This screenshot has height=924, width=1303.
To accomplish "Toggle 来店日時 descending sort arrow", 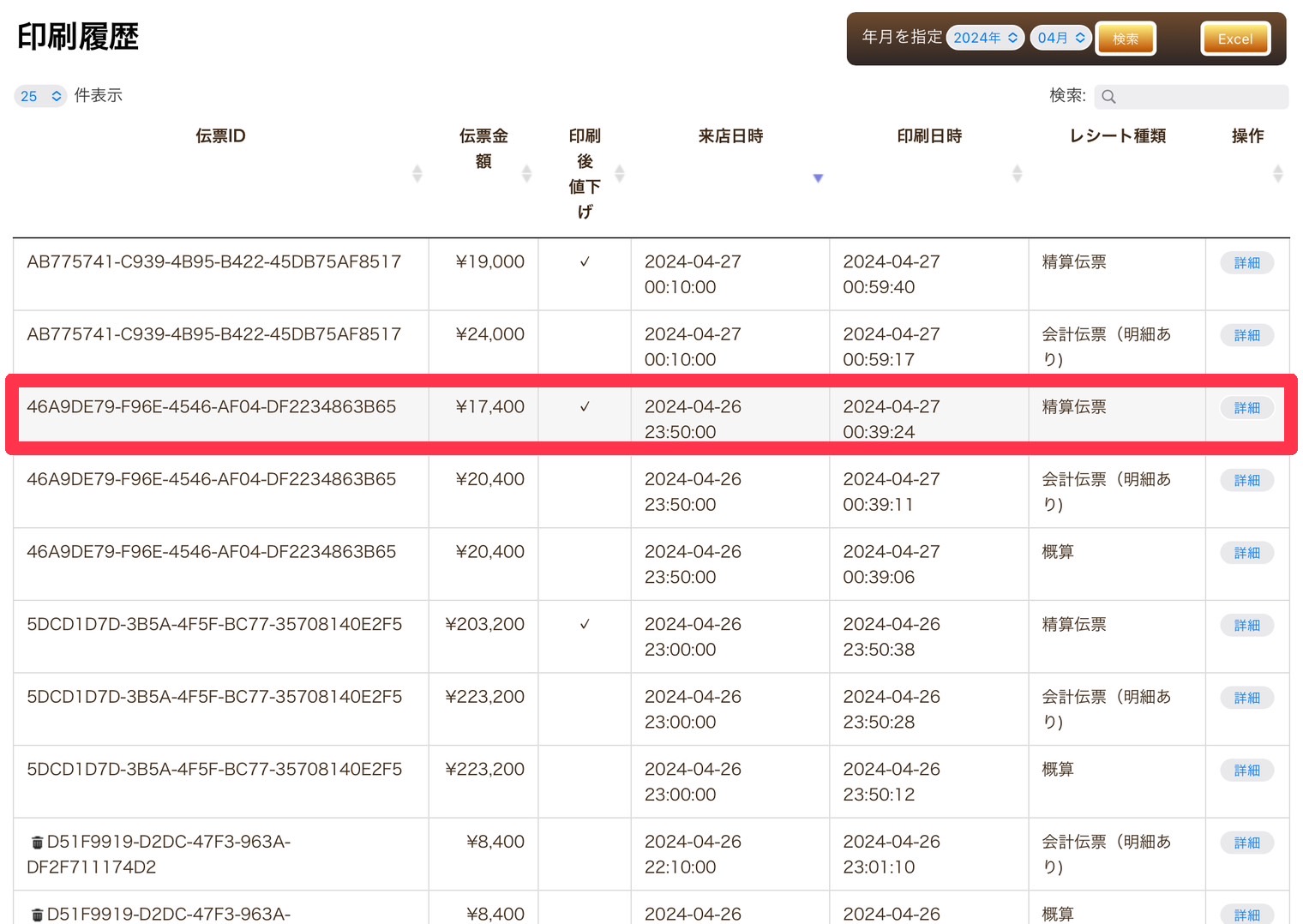I will (818, 178).
